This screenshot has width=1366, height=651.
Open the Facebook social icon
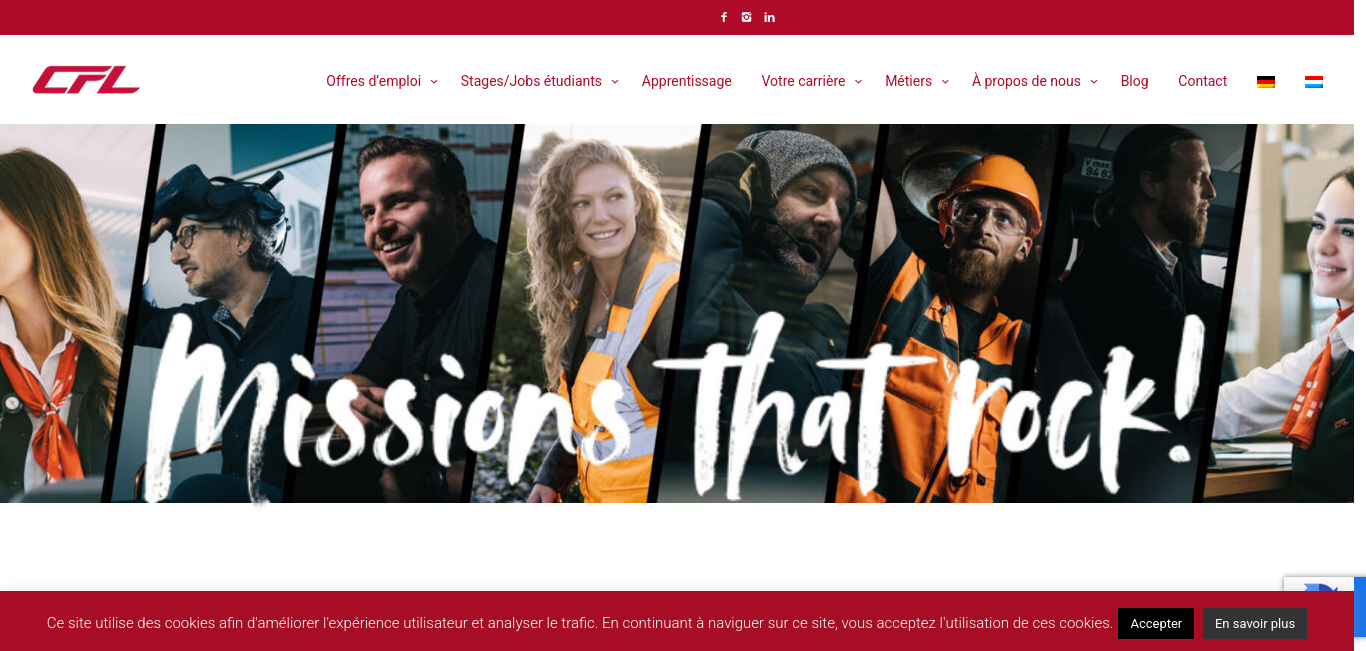pos(724,17)
